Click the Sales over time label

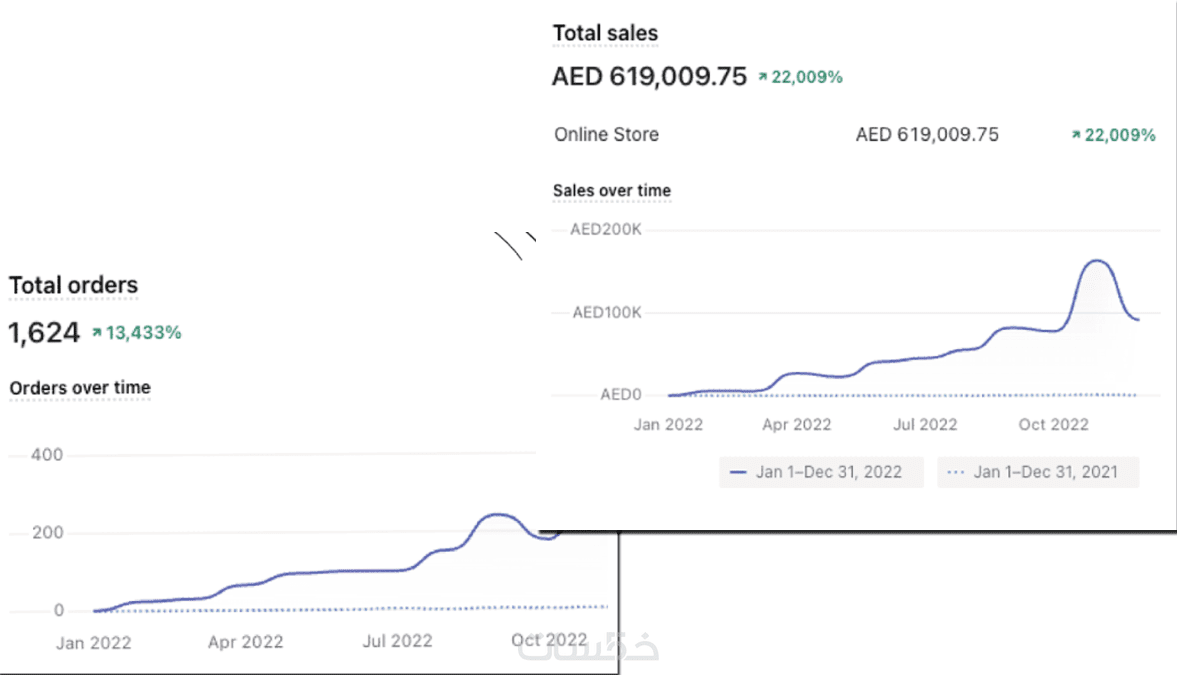click(612, 190)
